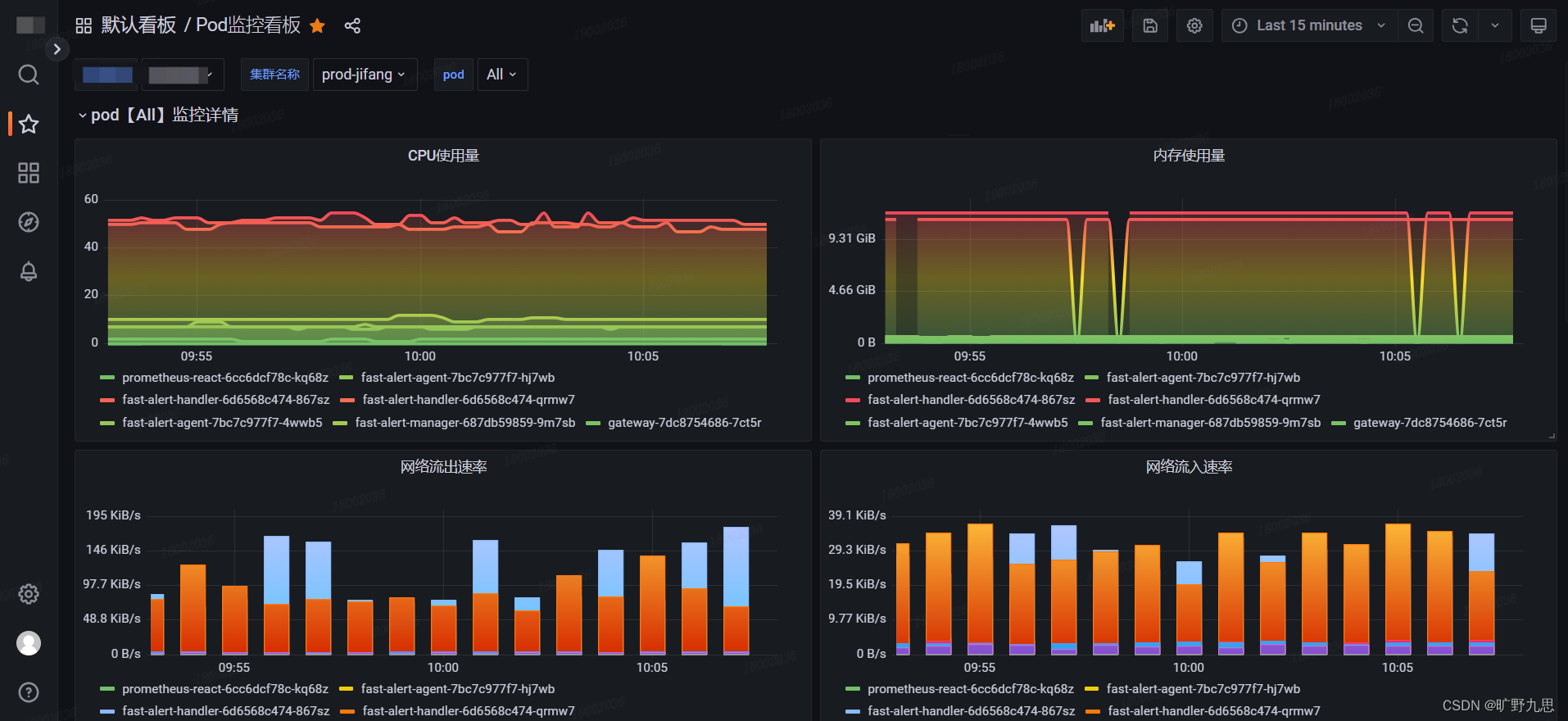
Task: Open Explore compass icon in sidebar
Action: [x=29, y=222]
